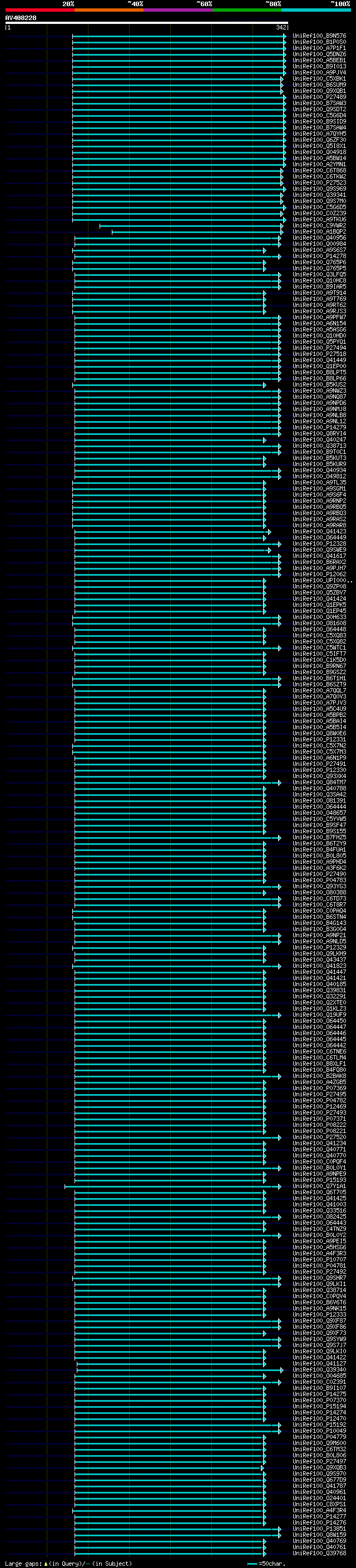Open hit UniRef100_B1P0S0
This screenshot has height=1568, width=356.
point(319,42)
